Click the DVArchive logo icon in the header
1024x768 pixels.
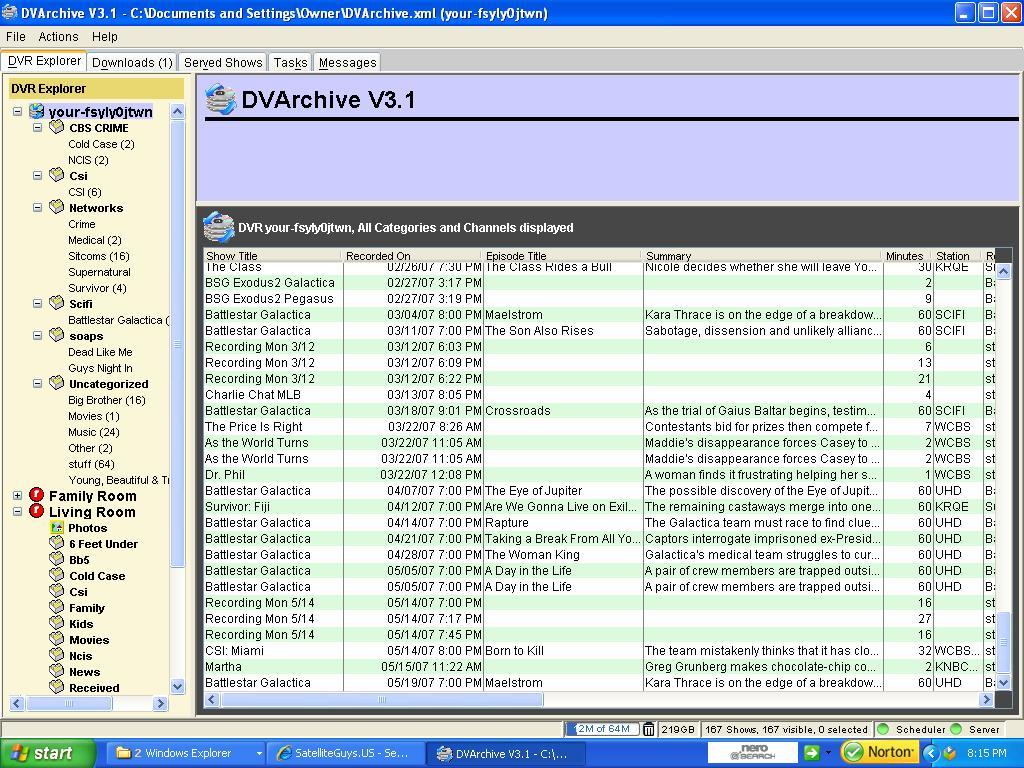coord(221,99)
